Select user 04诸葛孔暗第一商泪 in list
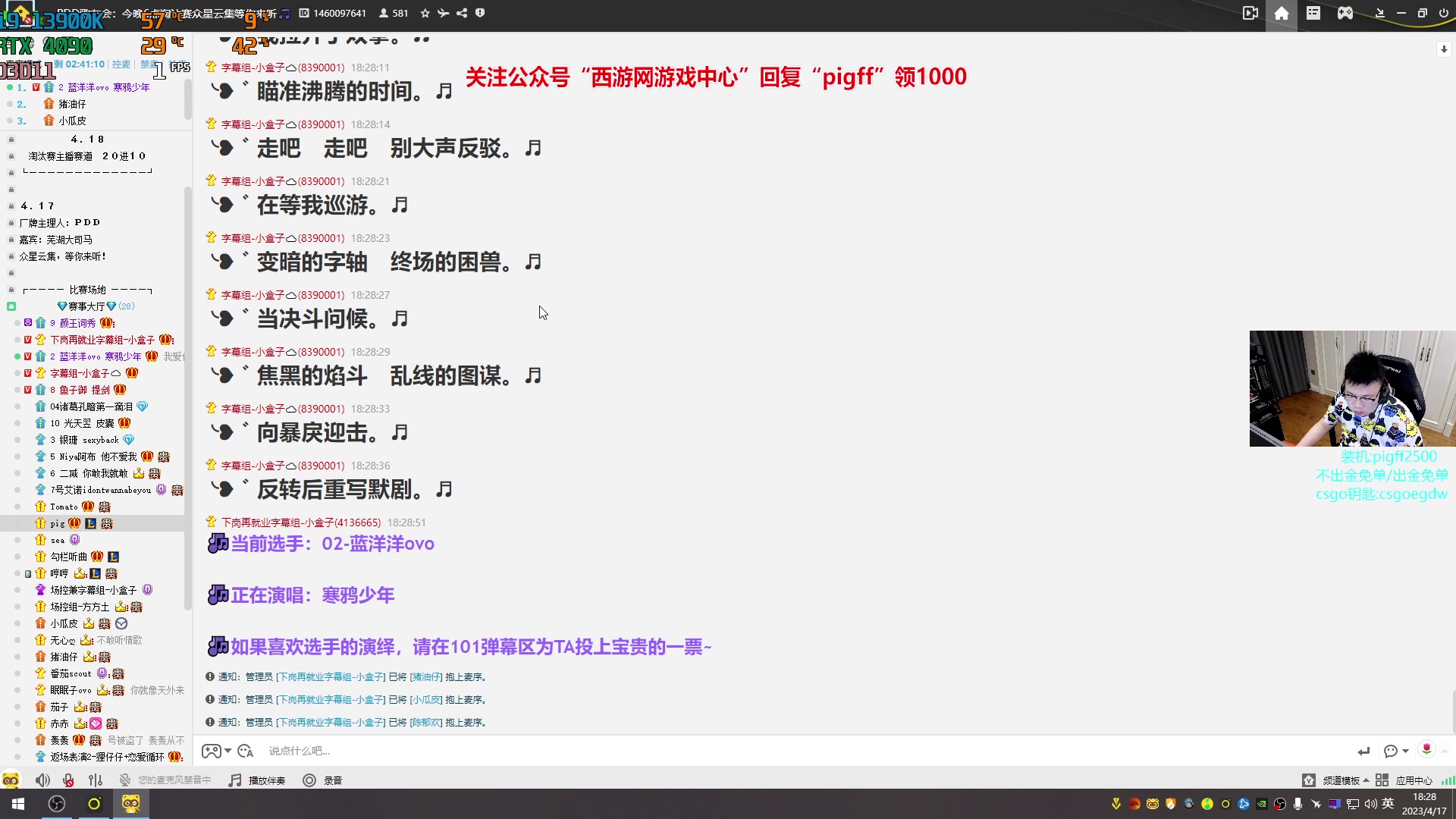The height and width of the screenshot is (819, 1456). [91, 406]
